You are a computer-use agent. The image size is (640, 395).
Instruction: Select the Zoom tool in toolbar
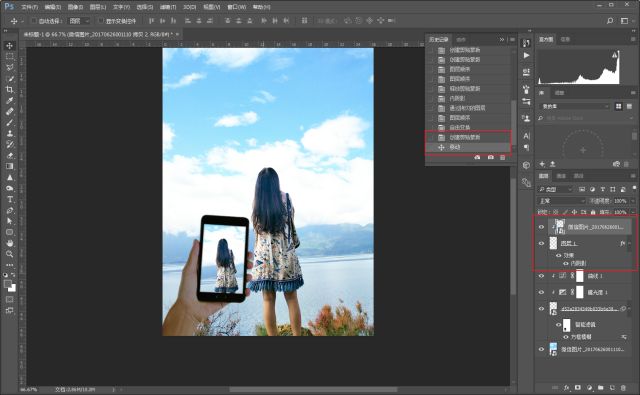9,254
